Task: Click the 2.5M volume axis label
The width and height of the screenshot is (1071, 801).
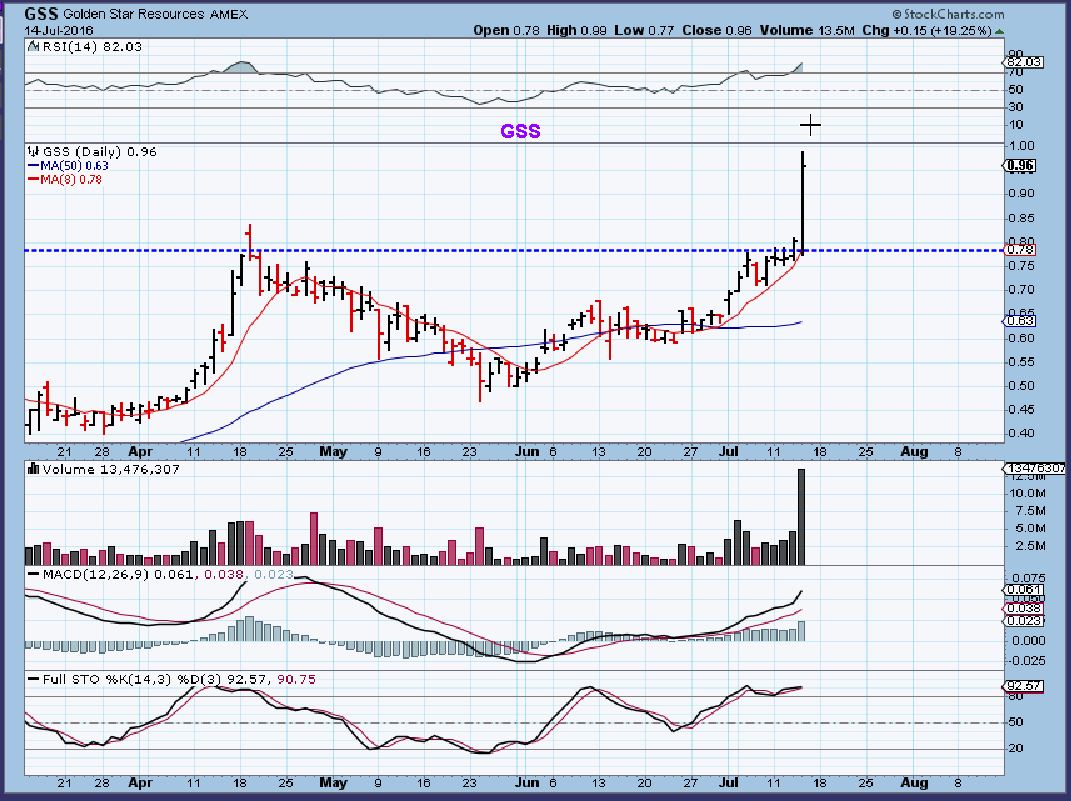Action: point(1029,546)
